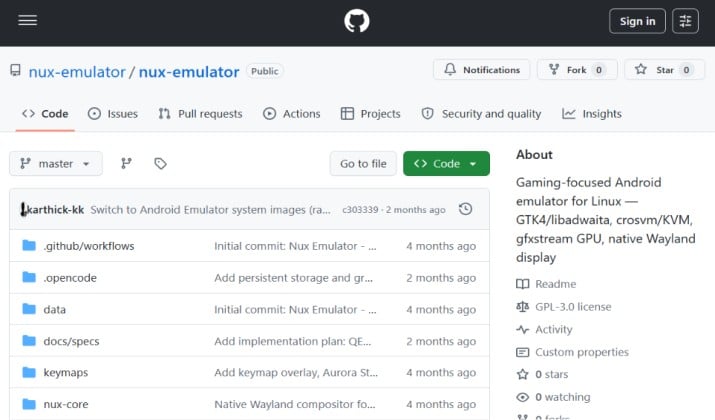Open the docs/specs folder
This screenshot has height=420, width=715.
(x=71, y=341)
